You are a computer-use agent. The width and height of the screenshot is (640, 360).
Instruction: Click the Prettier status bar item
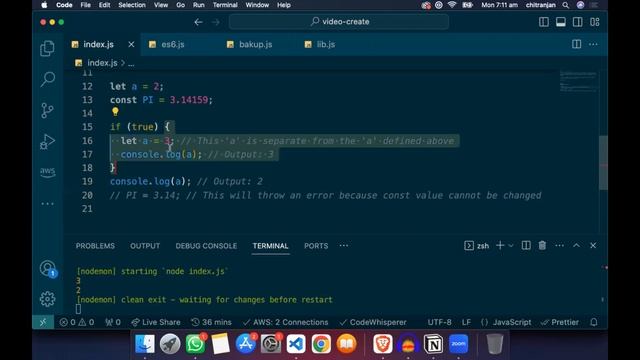point(560,322)
